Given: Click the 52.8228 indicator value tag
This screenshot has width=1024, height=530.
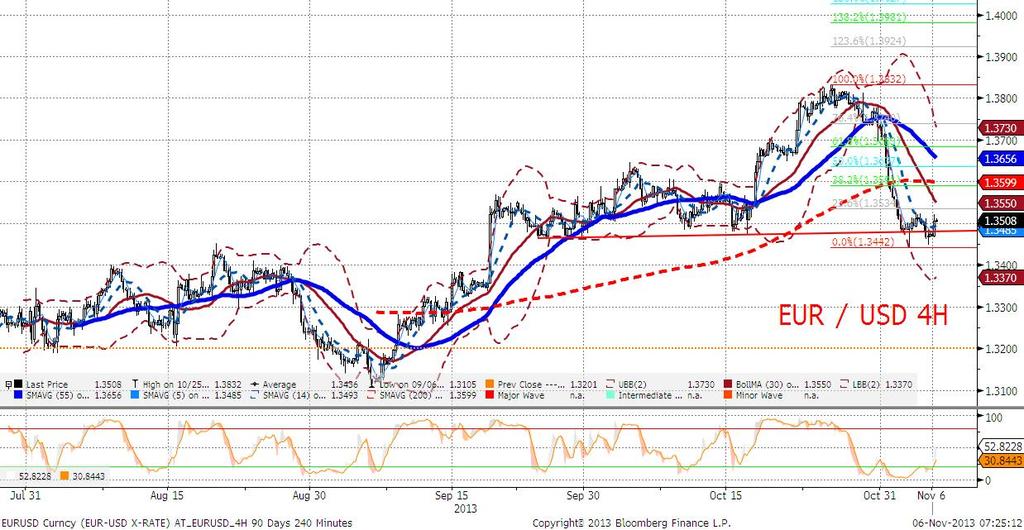Looking at the screenshot, I should click(1001, 447).
